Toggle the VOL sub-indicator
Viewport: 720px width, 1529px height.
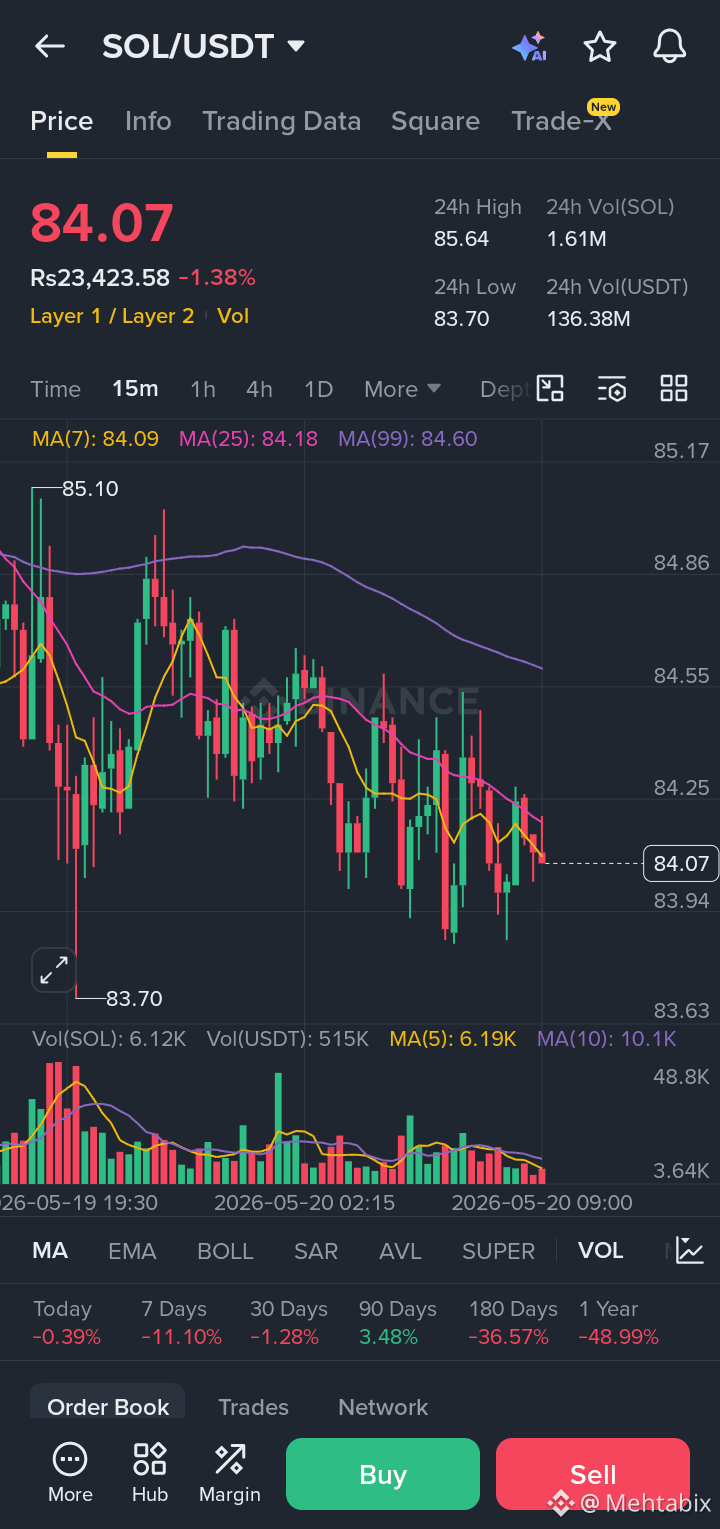[600, 1251]
